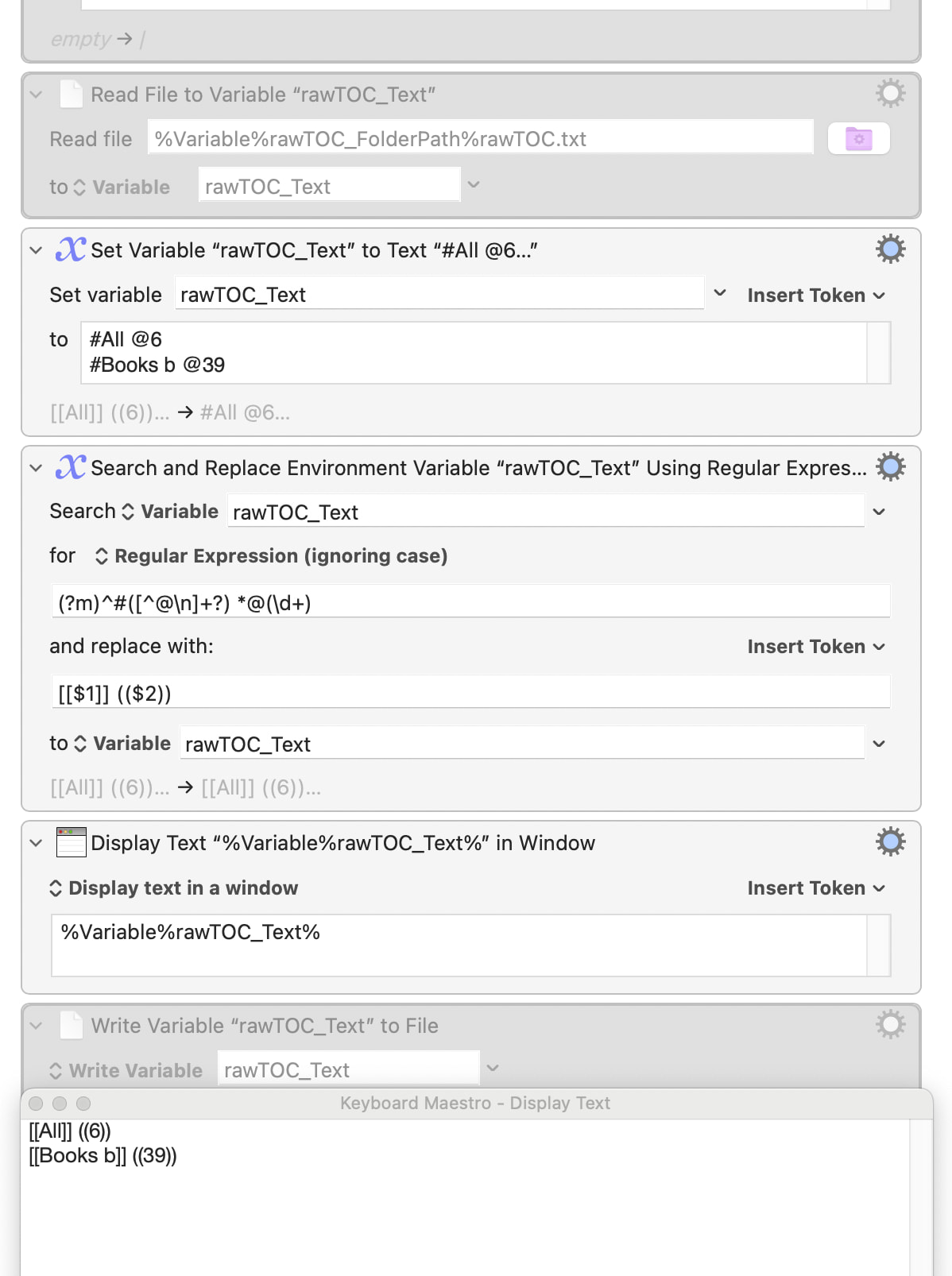Open gear menu for Display Text action
This screenshot has height=1276, width=952.
point(890,841)
